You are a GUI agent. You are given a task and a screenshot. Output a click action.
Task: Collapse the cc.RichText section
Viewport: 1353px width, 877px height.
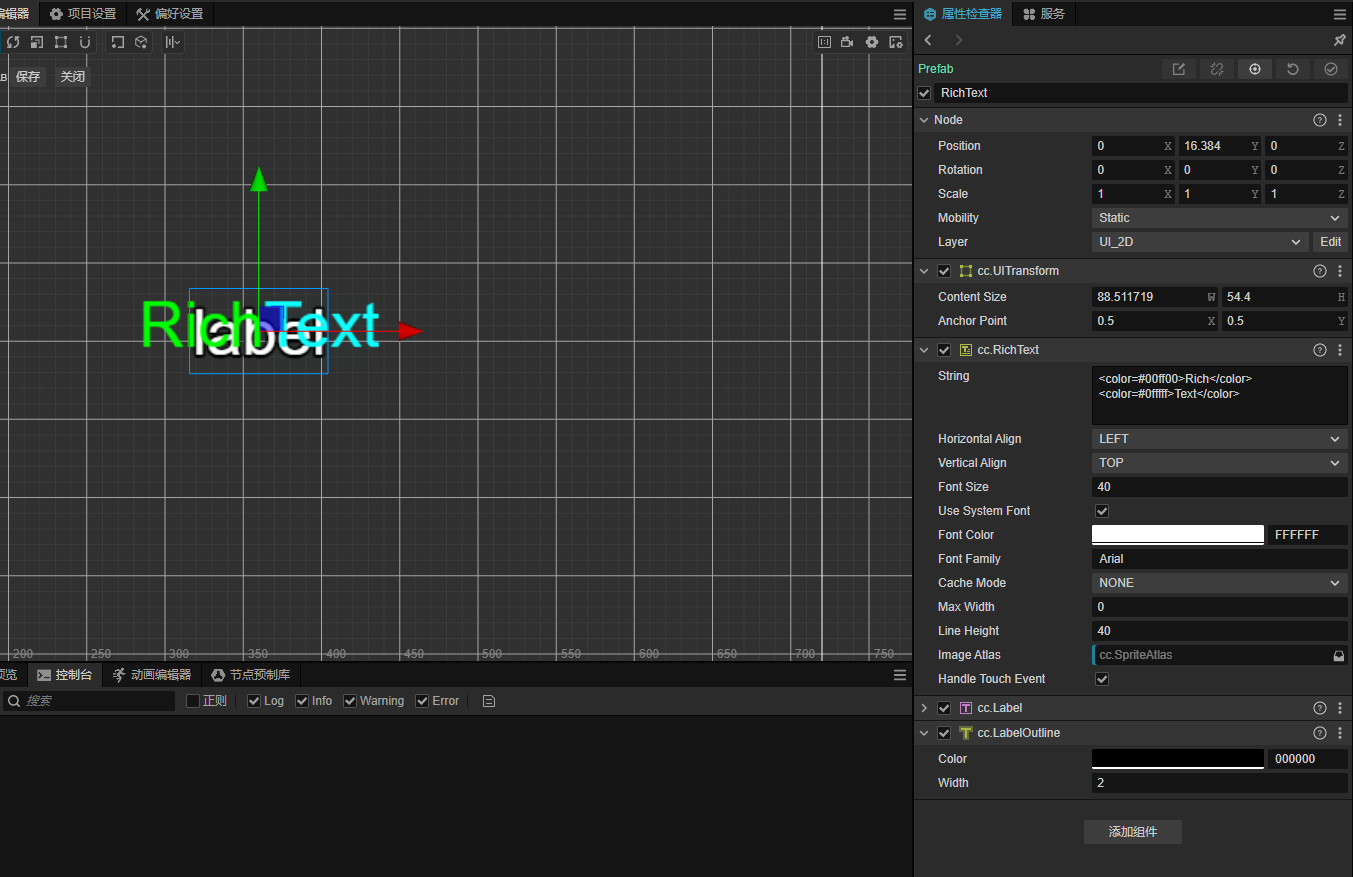coord(924,350)
